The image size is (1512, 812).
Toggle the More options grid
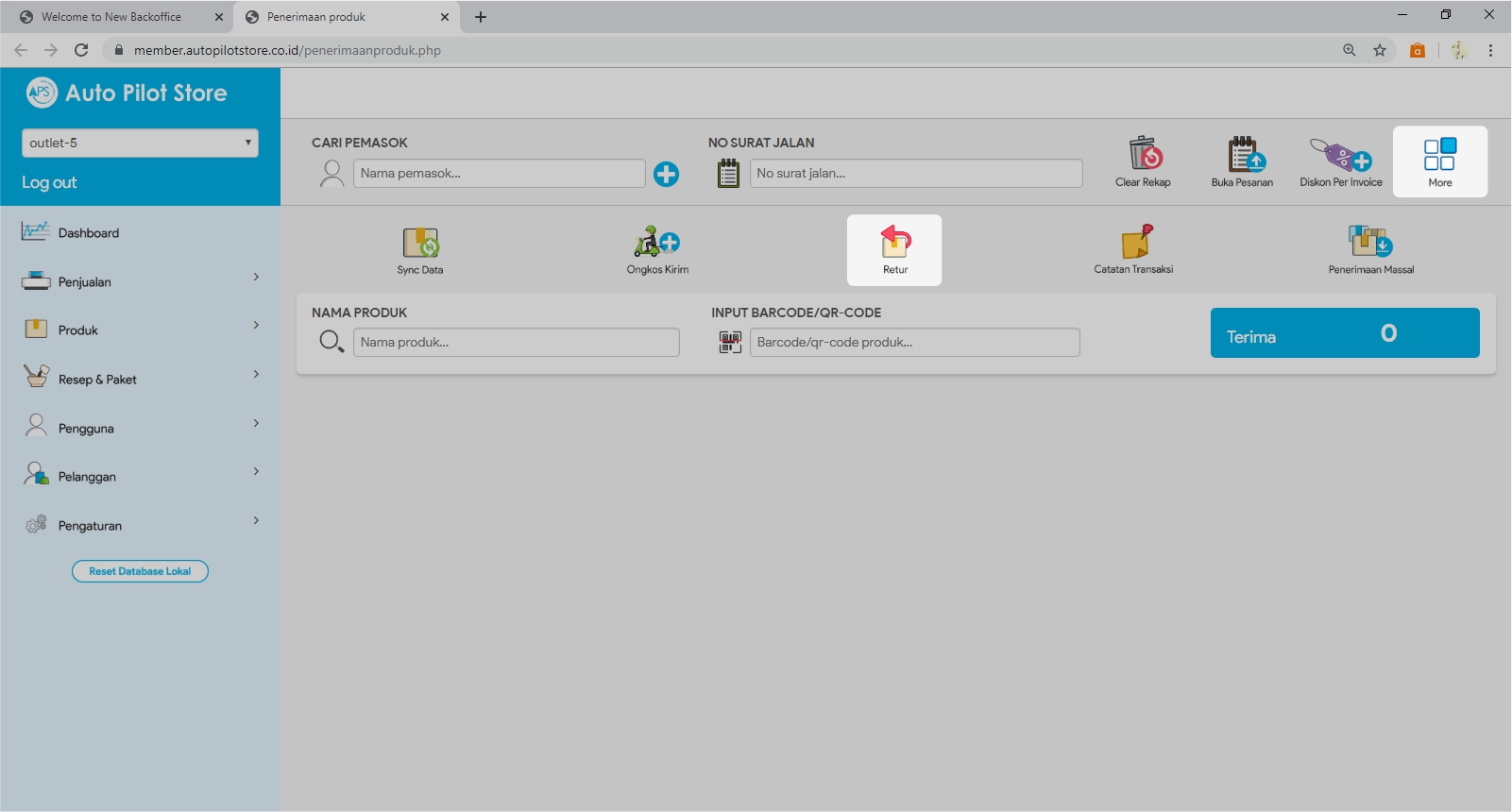pos(1439,161)
